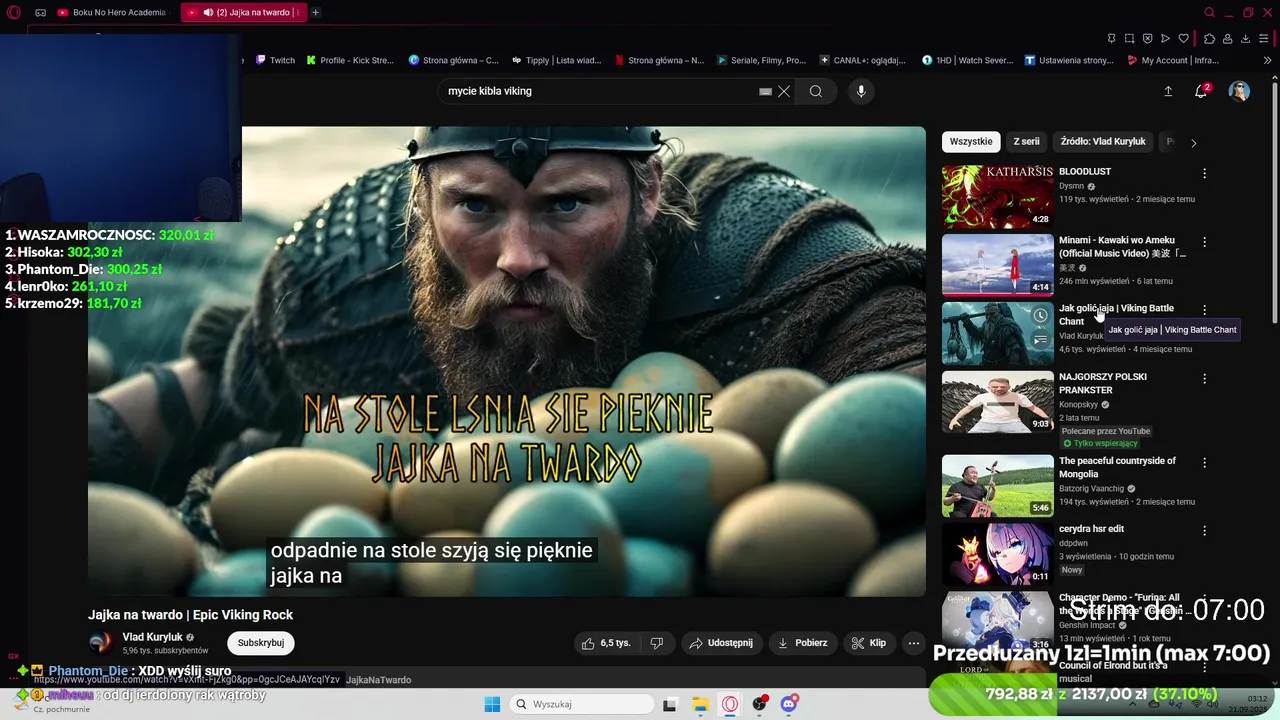The image size is (1280, 720).
Task: Clear the YouTube search box with X
Action: point(784,91)
